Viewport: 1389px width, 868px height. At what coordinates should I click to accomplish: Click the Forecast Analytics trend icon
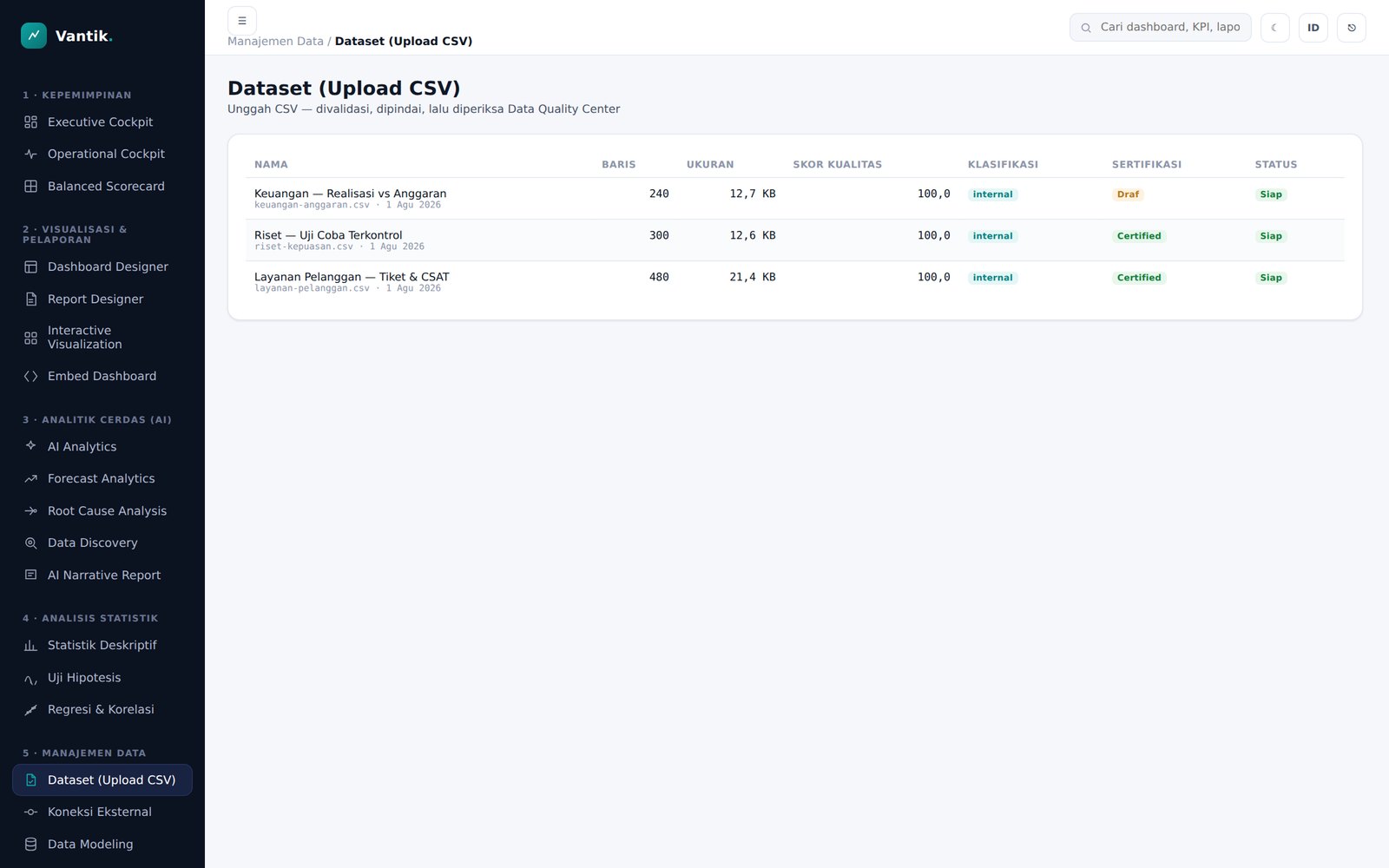tap(31, 479)
